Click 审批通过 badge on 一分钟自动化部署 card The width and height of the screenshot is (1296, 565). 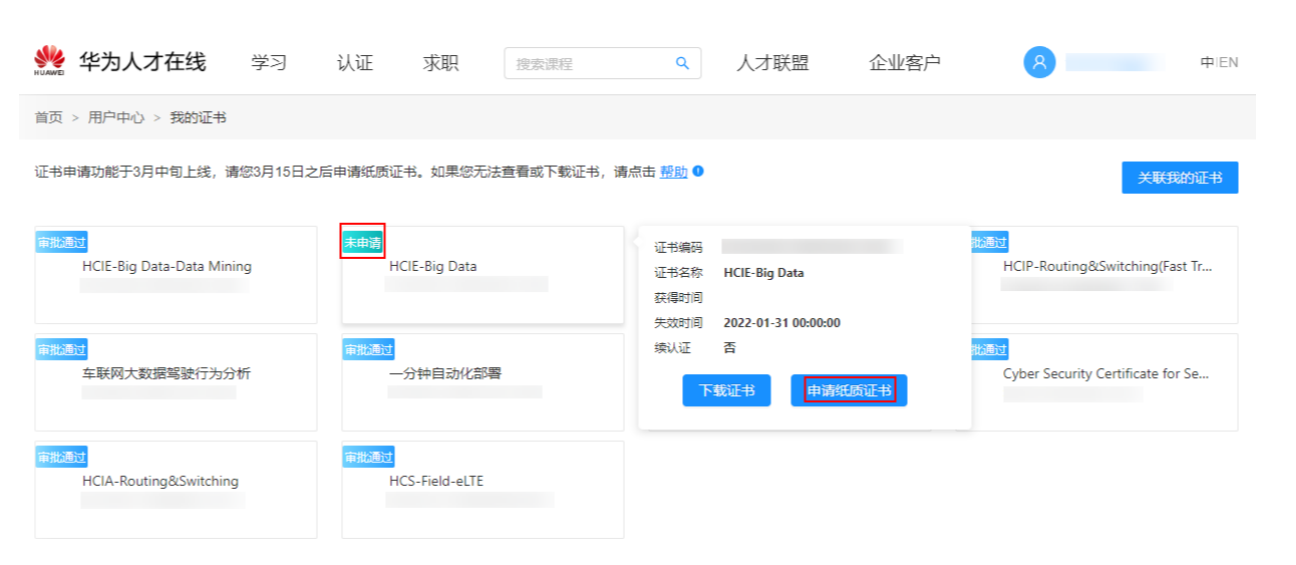point(369,349)
